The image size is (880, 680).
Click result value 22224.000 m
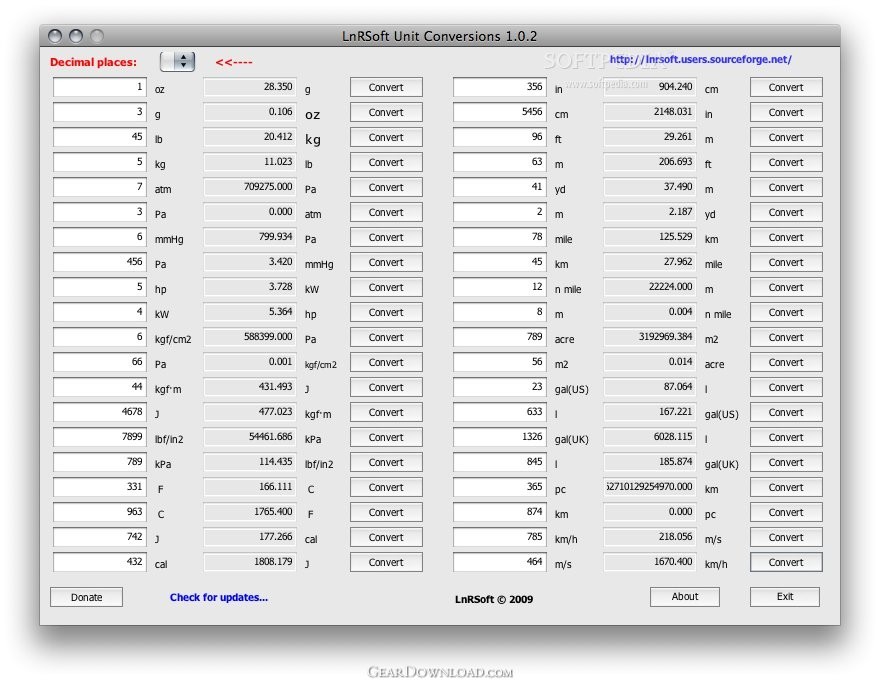point(650,287)
